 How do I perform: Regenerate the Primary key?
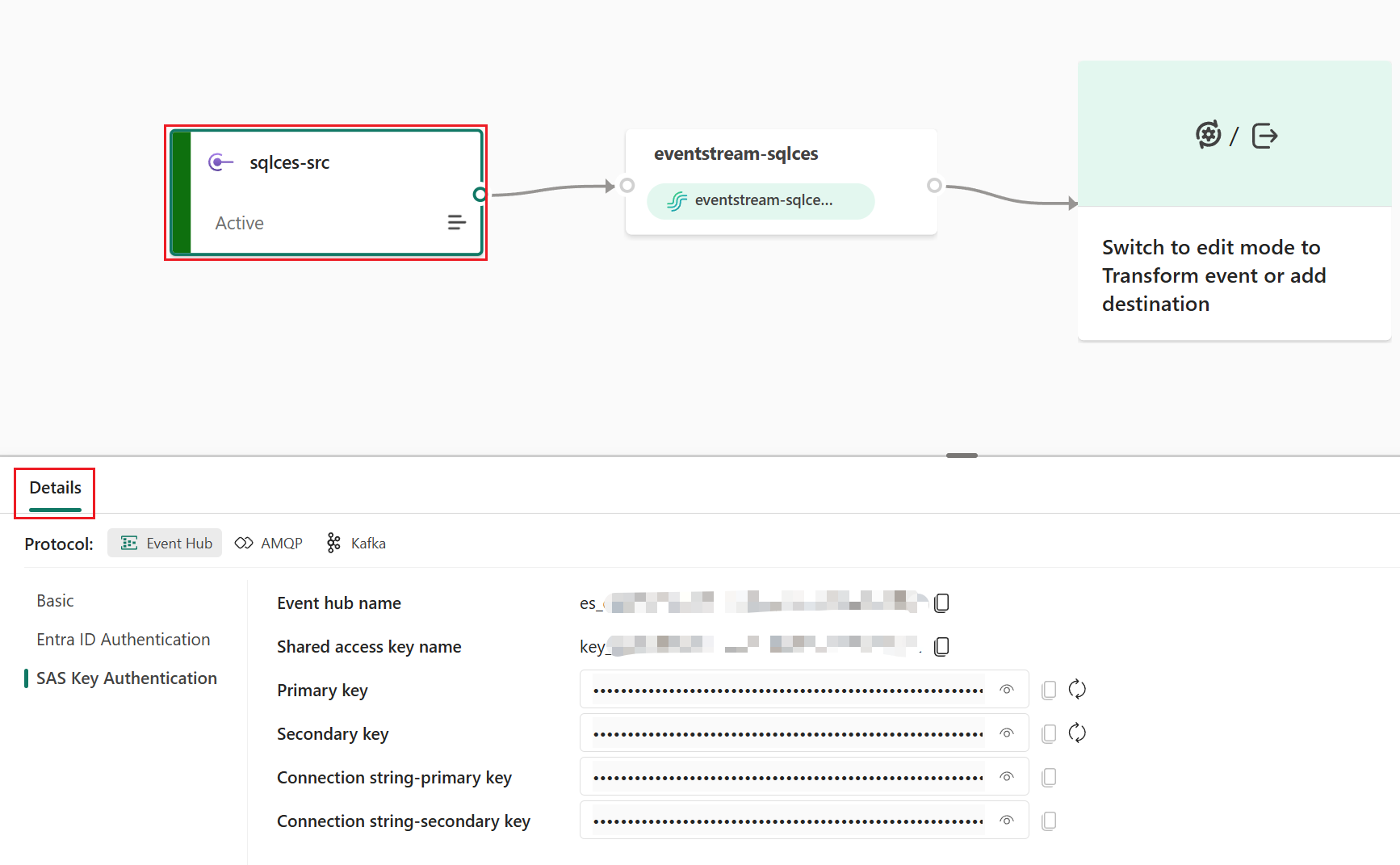(1078, 689)
